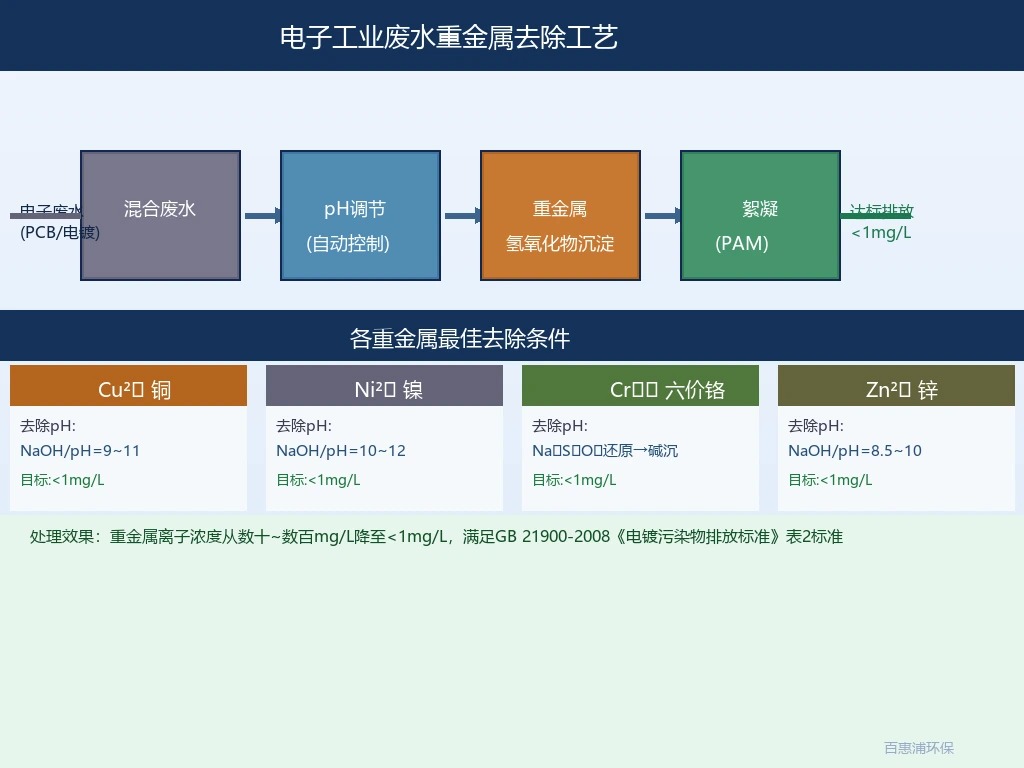This screenshot has width=1024, height=768.
Task: Select the 絮凝 (PAM) box
Action: (x=760, y=216)
